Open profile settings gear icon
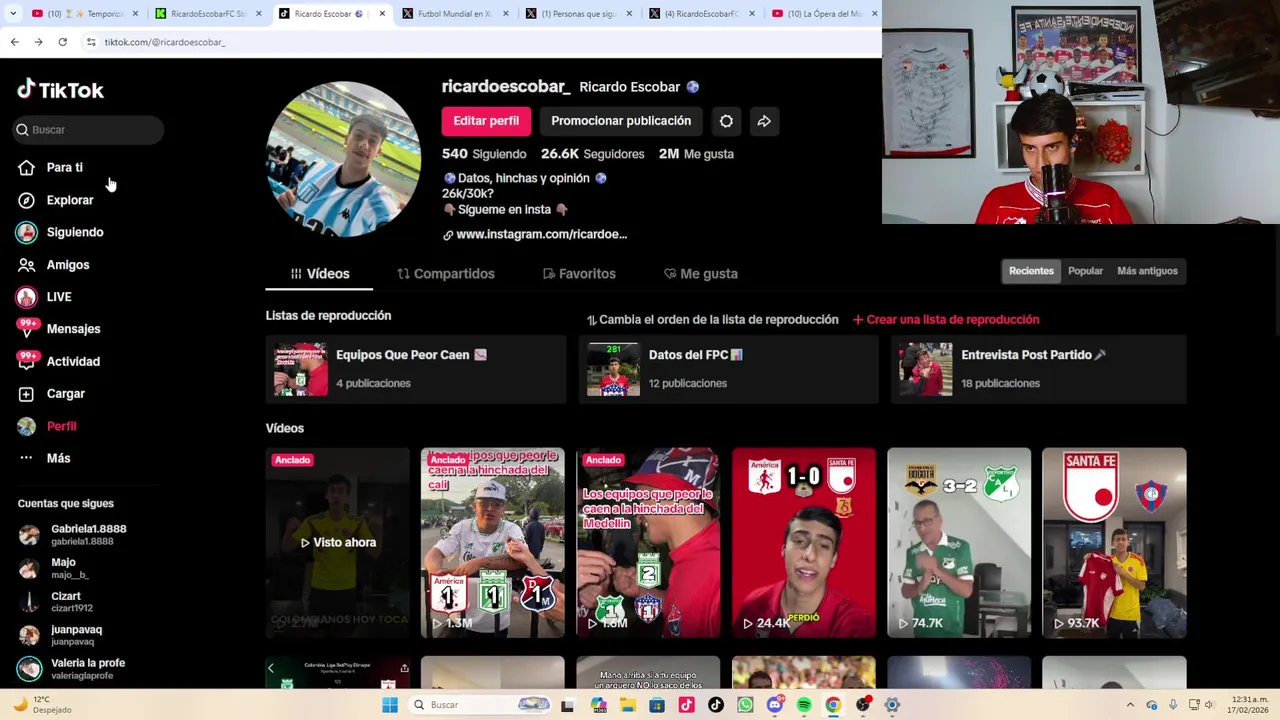 point(726,121)
